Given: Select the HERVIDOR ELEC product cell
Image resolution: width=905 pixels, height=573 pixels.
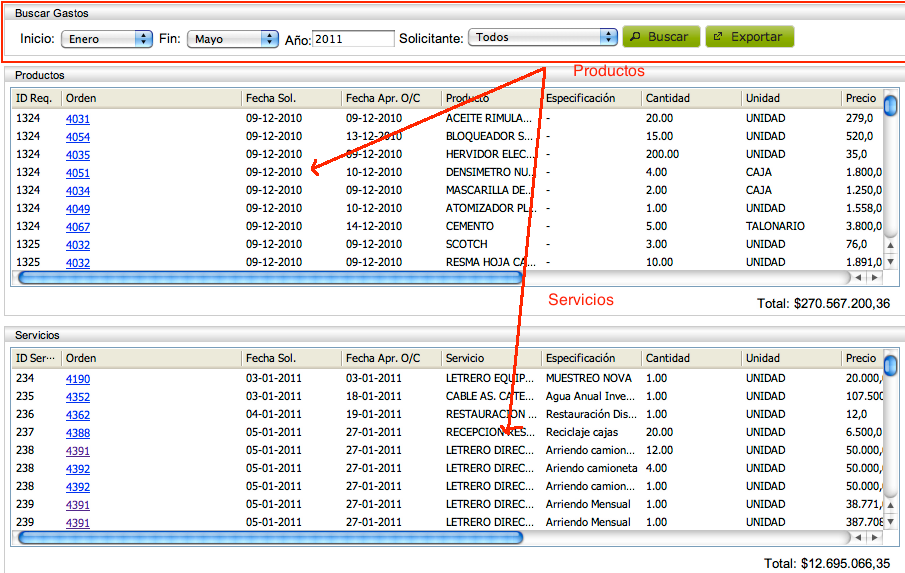Looking at the screenshot, I should point(491,154).
